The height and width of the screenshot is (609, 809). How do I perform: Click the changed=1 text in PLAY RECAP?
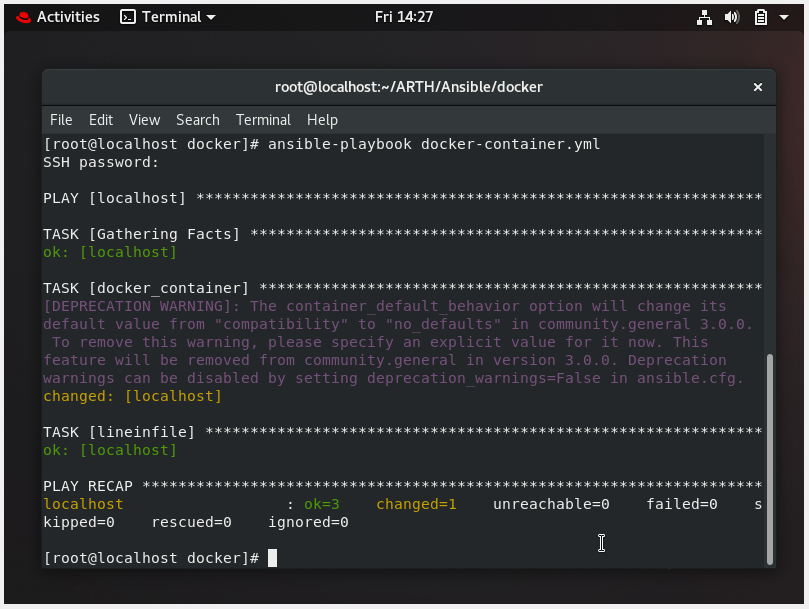pos(416,504)
